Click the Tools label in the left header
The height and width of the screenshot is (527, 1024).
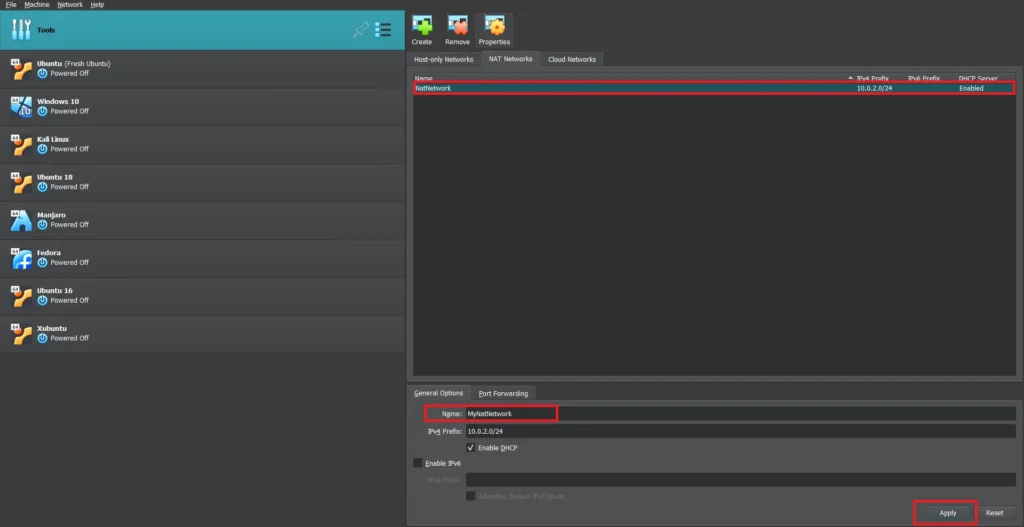coord(46,30)
